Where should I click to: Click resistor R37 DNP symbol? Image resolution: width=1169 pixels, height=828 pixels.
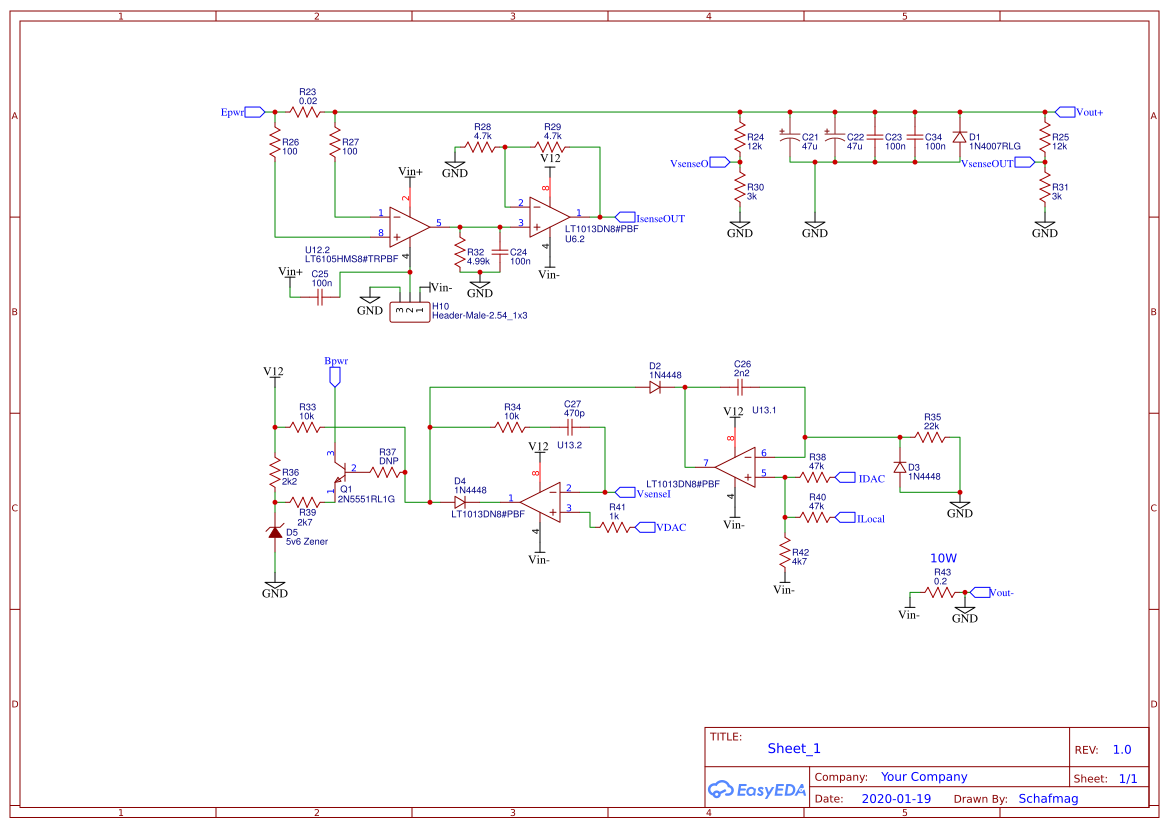pyautogui.click(x=385, y=473)
